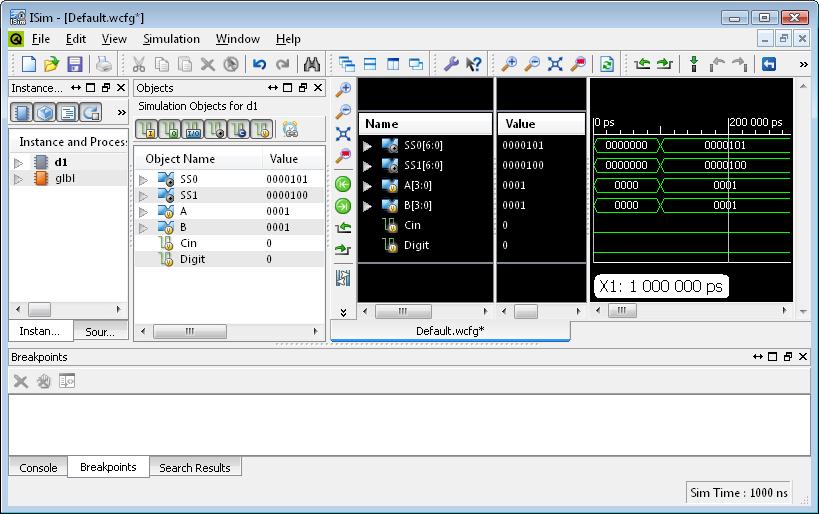Open the Simulation menu

pyautogui.click(x=171, y=39)
